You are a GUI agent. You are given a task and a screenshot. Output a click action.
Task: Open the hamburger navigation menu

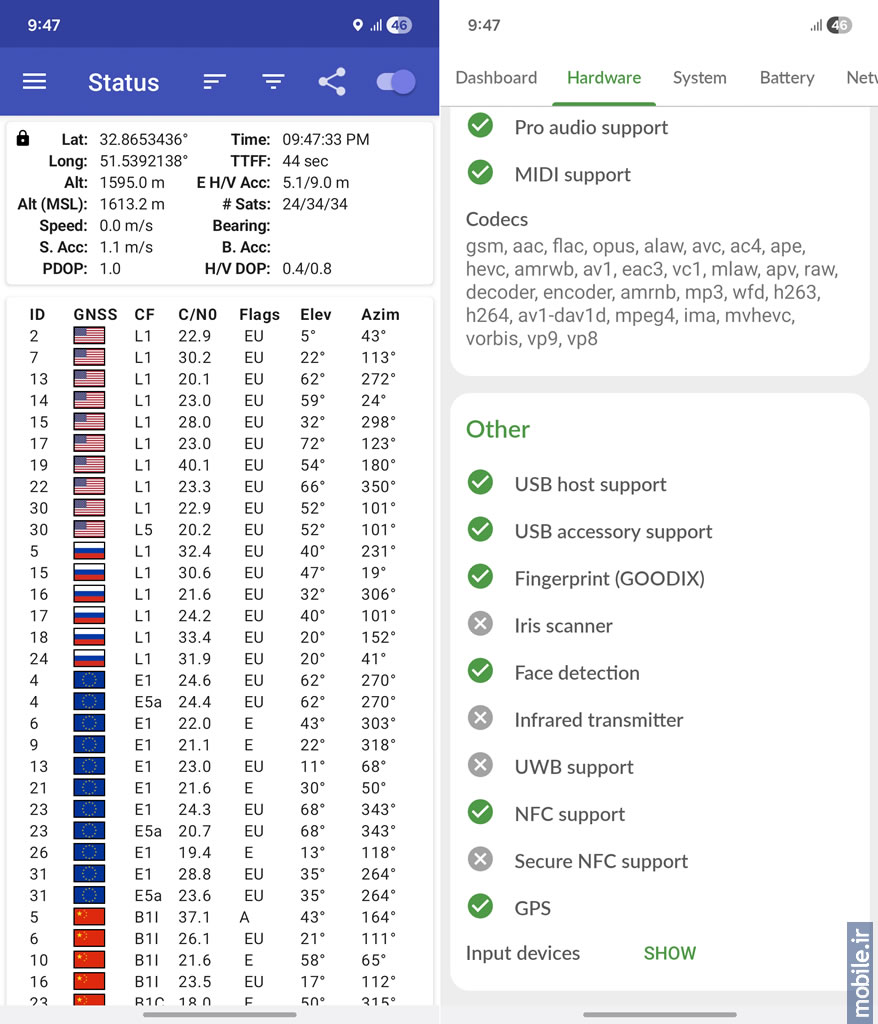(35, 82)
